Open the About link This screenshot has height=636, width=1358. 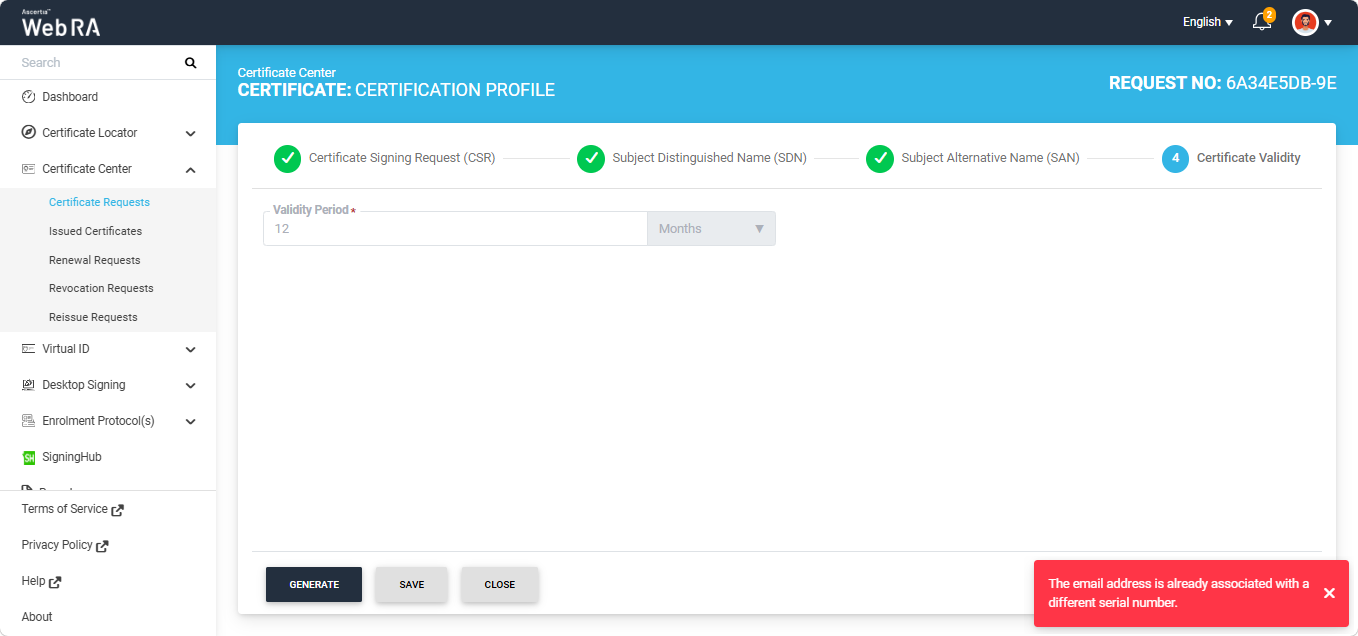click(x=37, y=617)
